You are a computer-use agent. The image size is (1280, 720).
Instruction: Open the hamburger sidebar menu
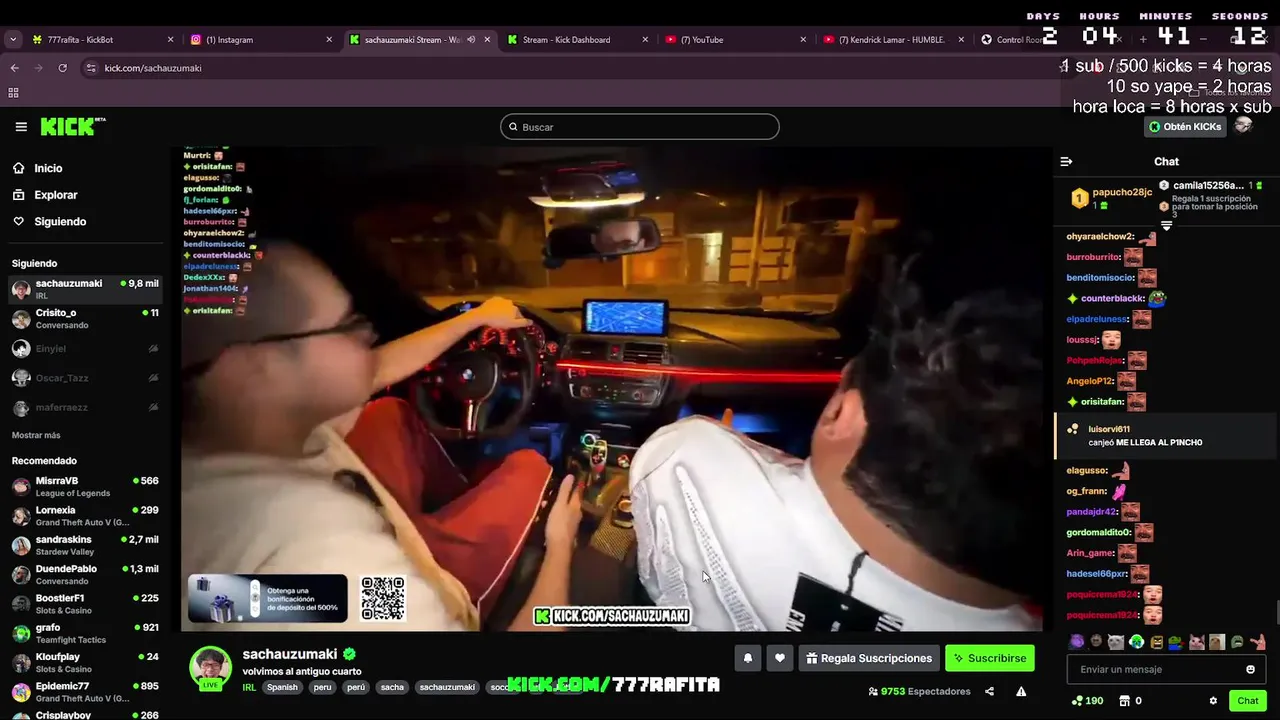pos(21,127)
